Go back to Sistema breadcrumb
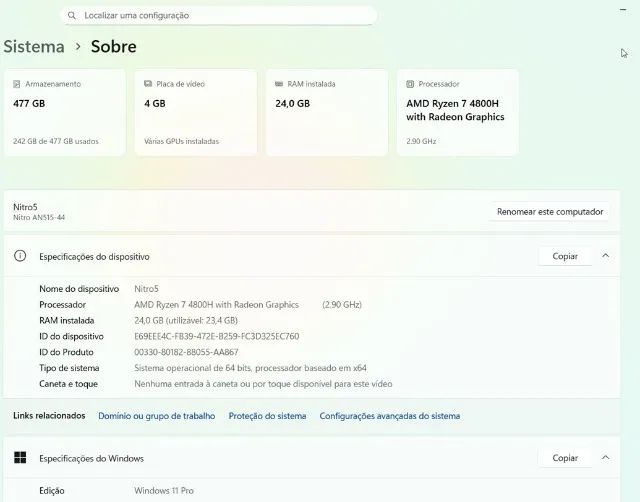The width and height of the screenshot is (640, 502). (34, 47)
